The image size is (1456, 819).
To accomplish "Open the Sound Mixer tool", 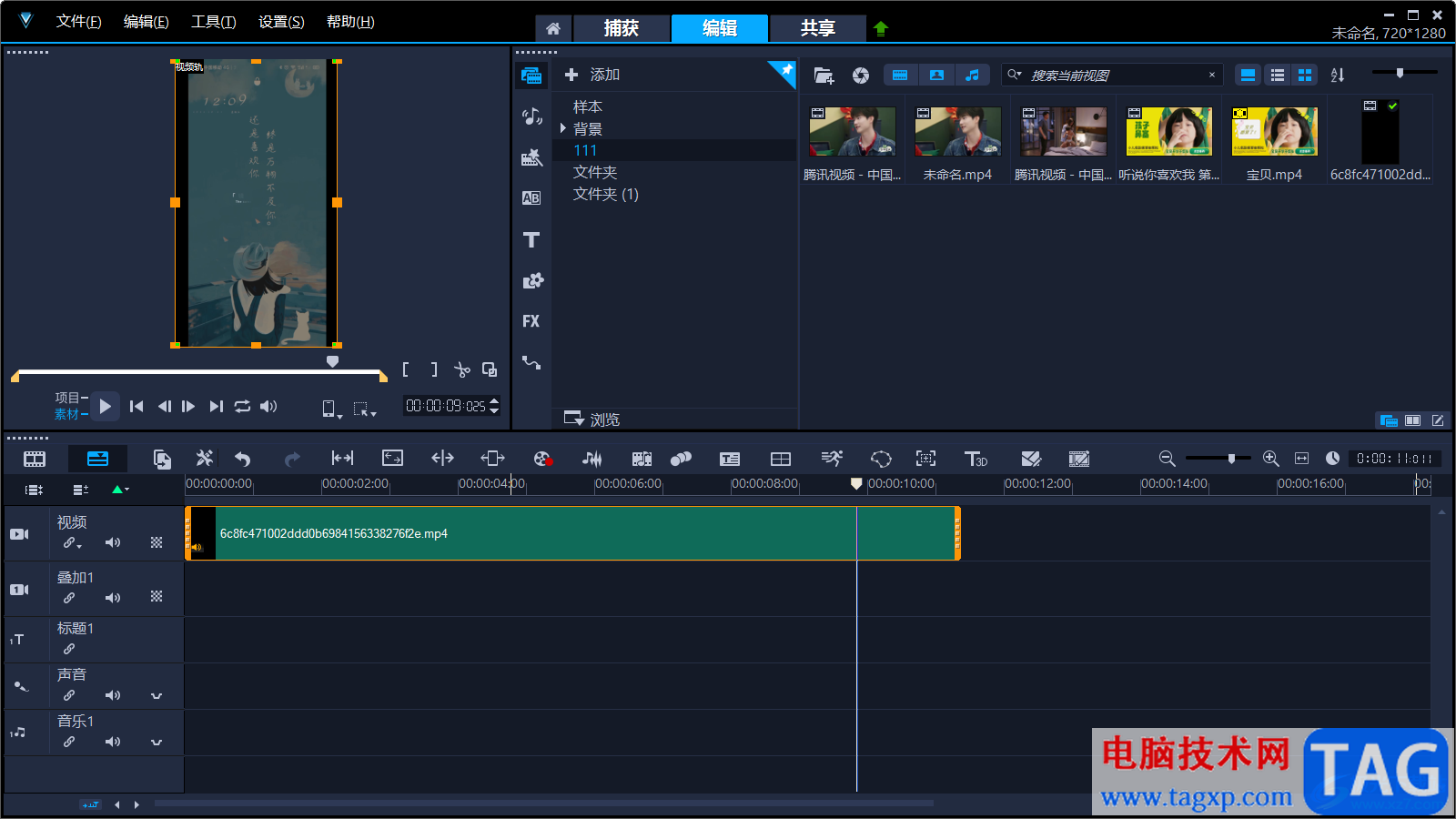I will [591, 459].
